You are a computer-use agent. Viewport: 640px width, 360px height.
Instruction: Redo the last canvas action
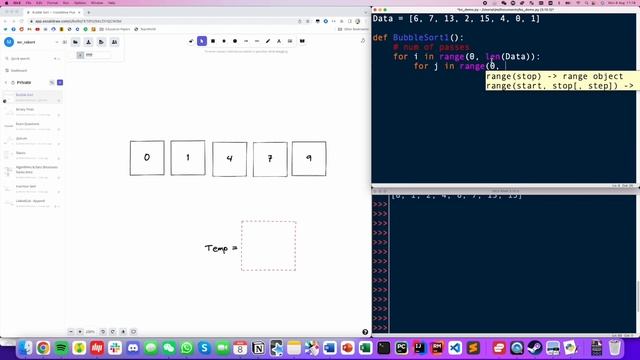tap(113, 332)
